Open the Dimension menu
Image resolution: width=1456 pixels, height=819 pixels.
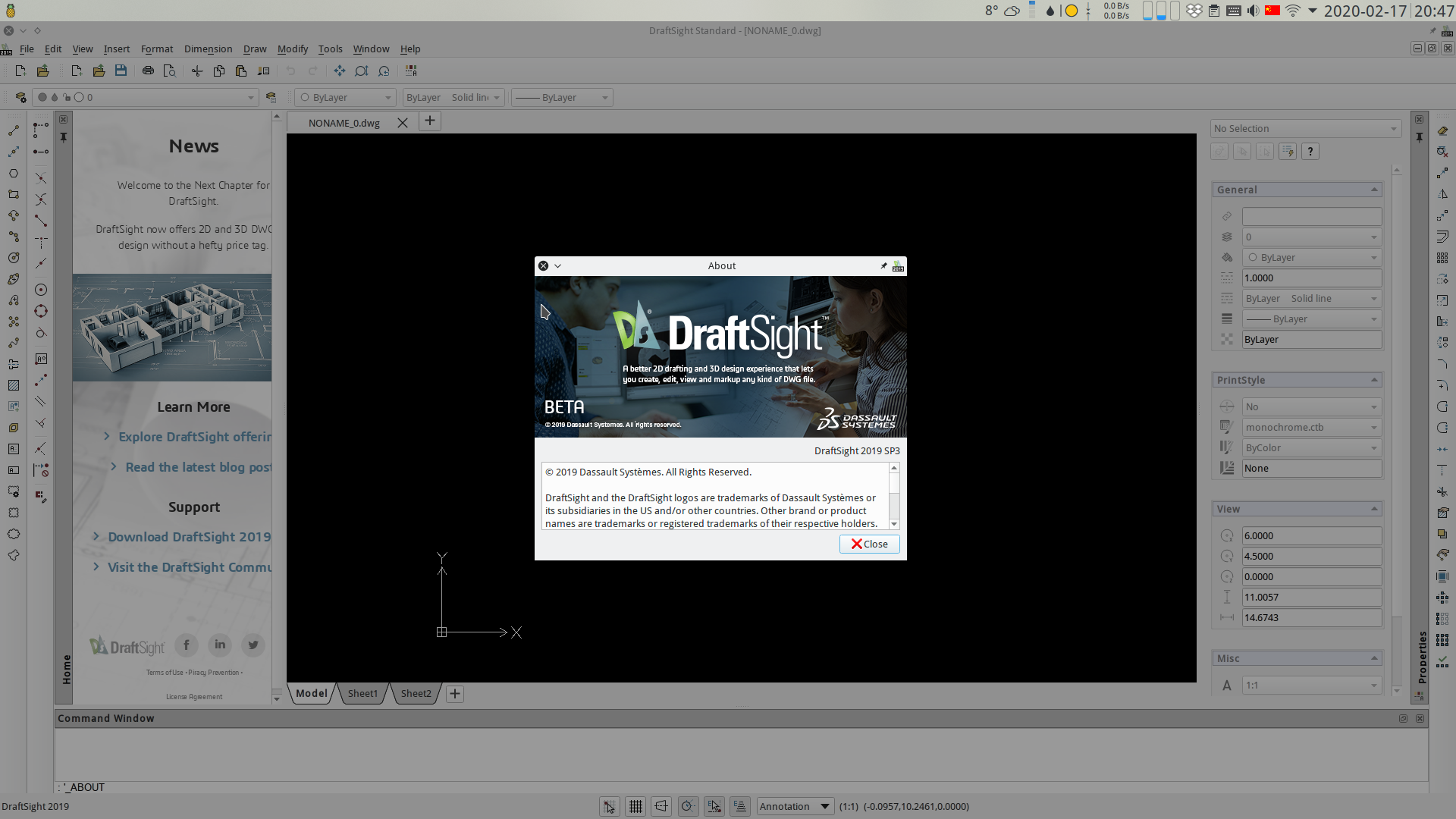click(208, 49)
